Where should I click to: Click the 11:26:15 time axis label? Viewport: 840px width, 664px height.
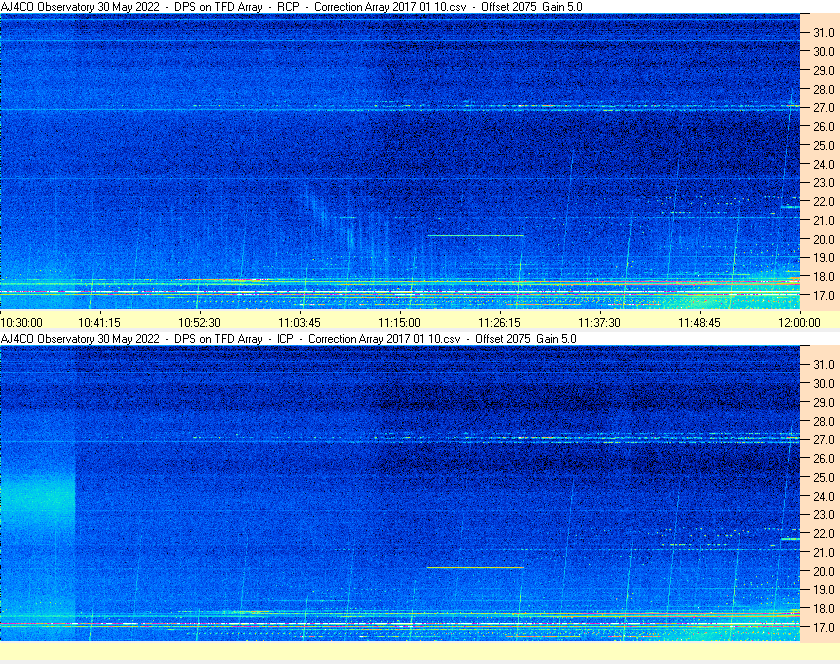point(499,323)
